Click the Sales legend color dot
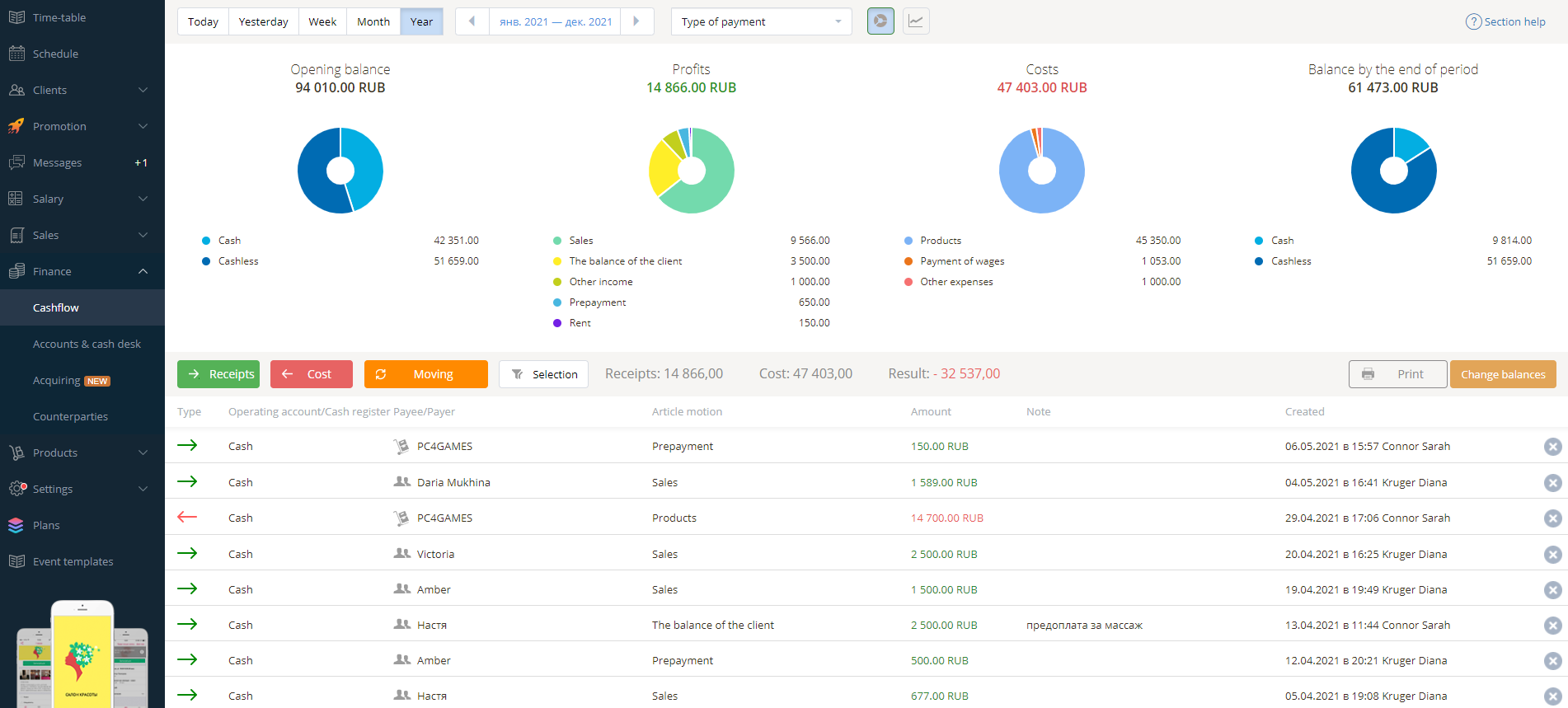Image resolution: width=1568 pixels, height=708 pixels. (557, 241)
